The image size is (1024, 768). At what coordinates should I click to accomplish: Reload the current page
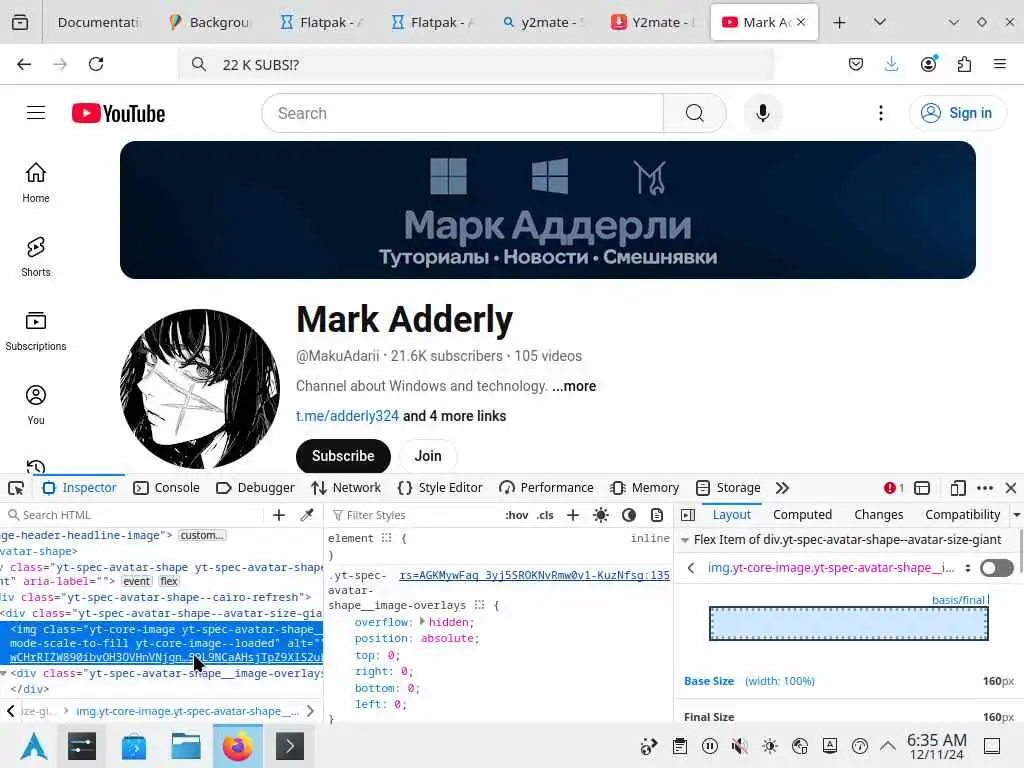pyautogui.click(x=96, y=64)
